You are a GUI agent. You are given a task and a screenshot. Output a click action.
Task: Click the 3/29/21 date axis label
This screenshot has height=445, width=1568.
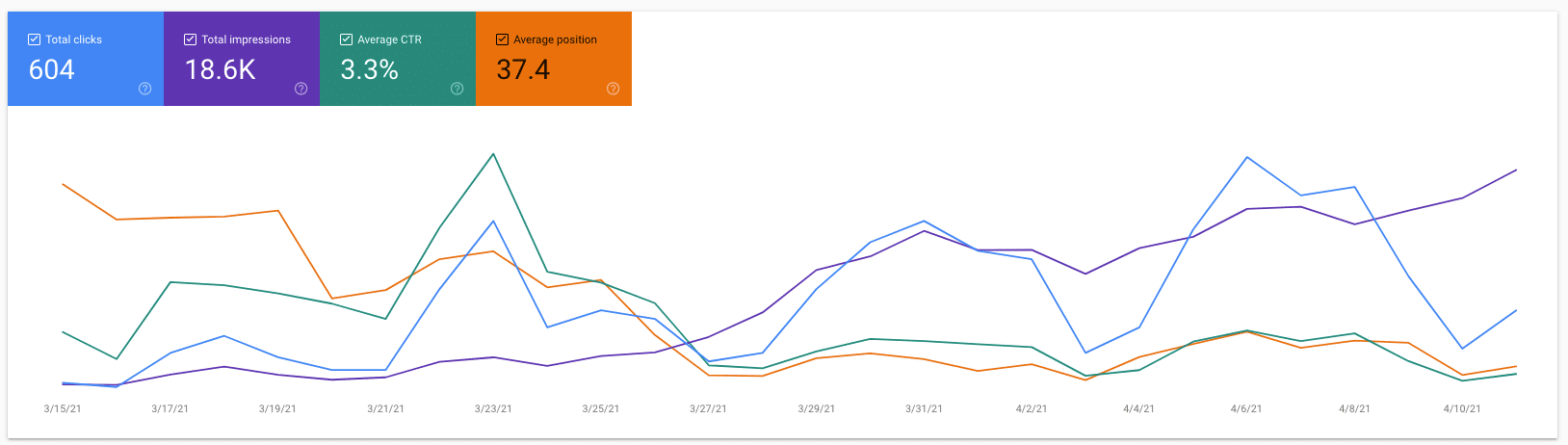point(817,408)
